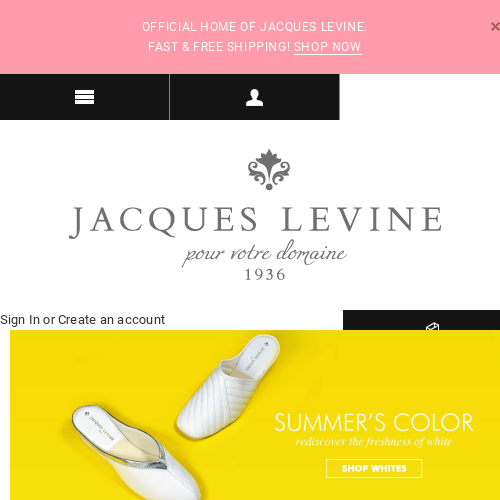Image resolution: width=500 pixels, height=500 pixels.
Task: Close the pink promotional banner
Action: (x=495, y=27)
